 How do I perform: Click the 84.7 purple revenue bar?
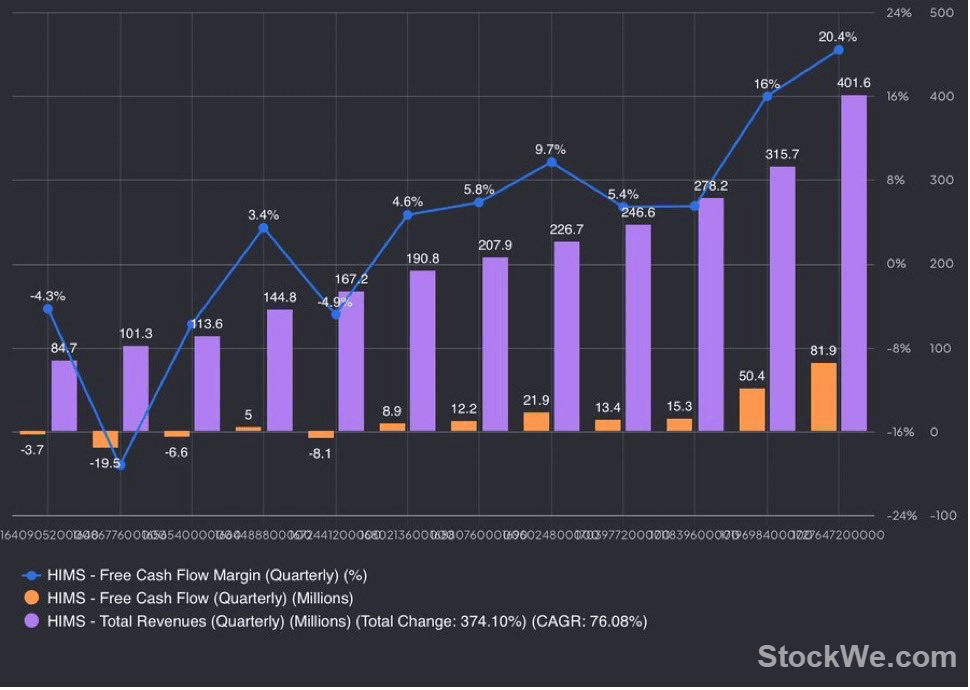64,396
